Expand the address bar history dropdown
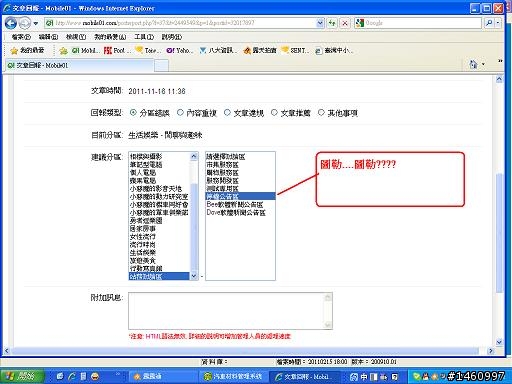The height and width of the screenshot is (384, 512). (x=320, y=23)
